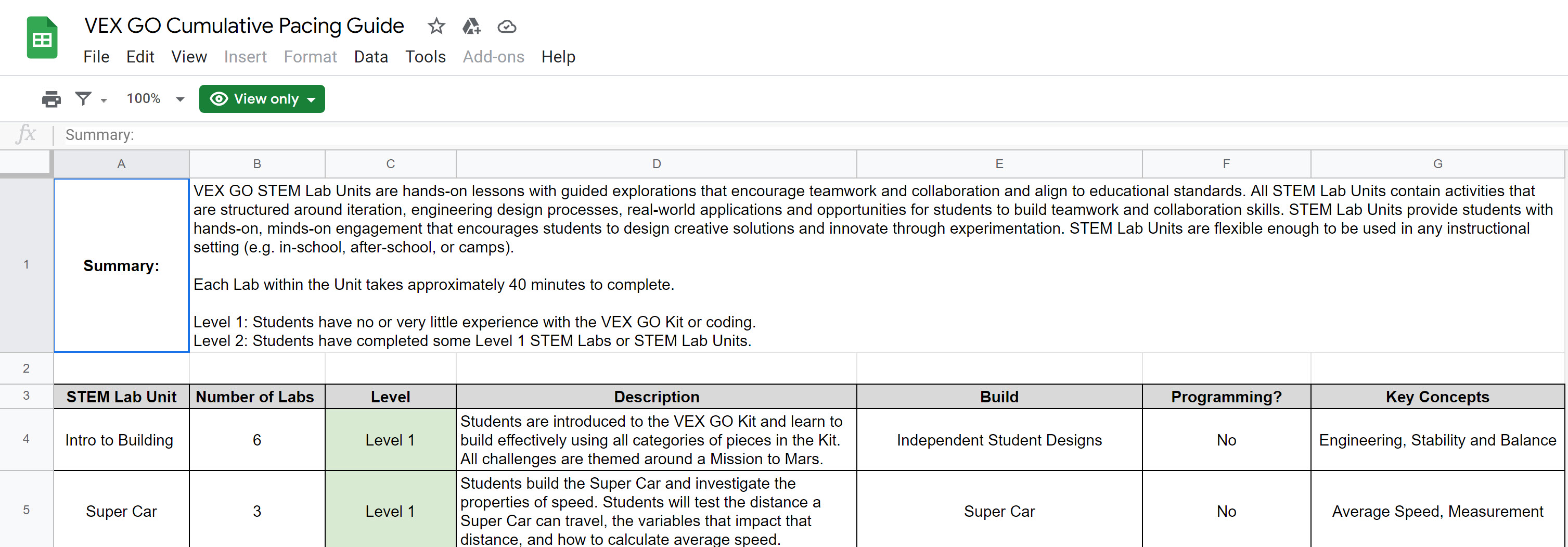
Task: Open the Tools menu
Action: [425, 57]
